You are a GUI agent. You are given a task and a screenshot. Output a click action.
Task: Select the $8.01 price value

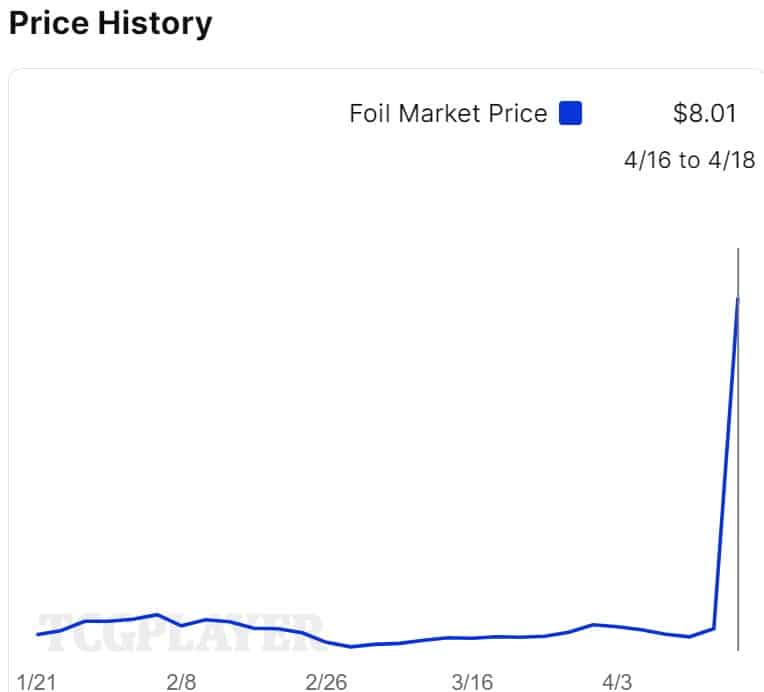click(x=705, y=113)
